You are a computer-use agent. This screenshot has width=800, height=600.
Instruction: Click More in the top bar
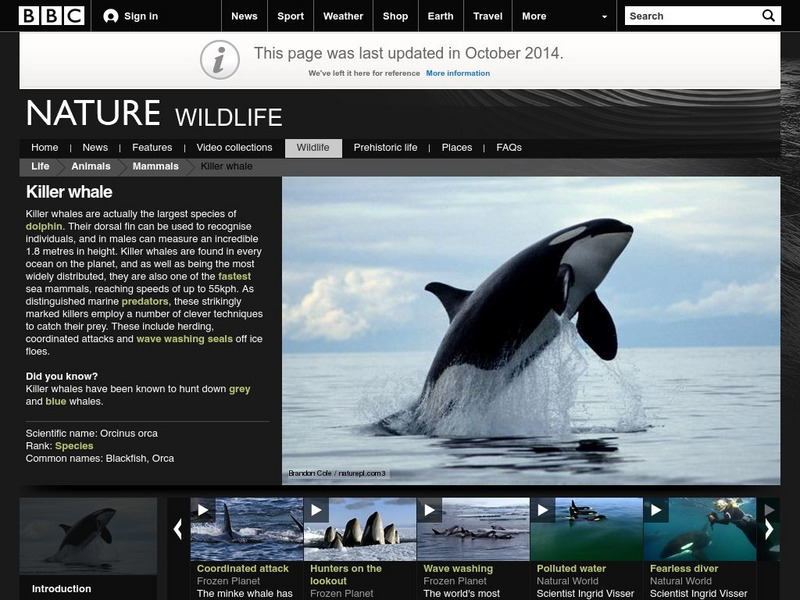pos(534,16)
